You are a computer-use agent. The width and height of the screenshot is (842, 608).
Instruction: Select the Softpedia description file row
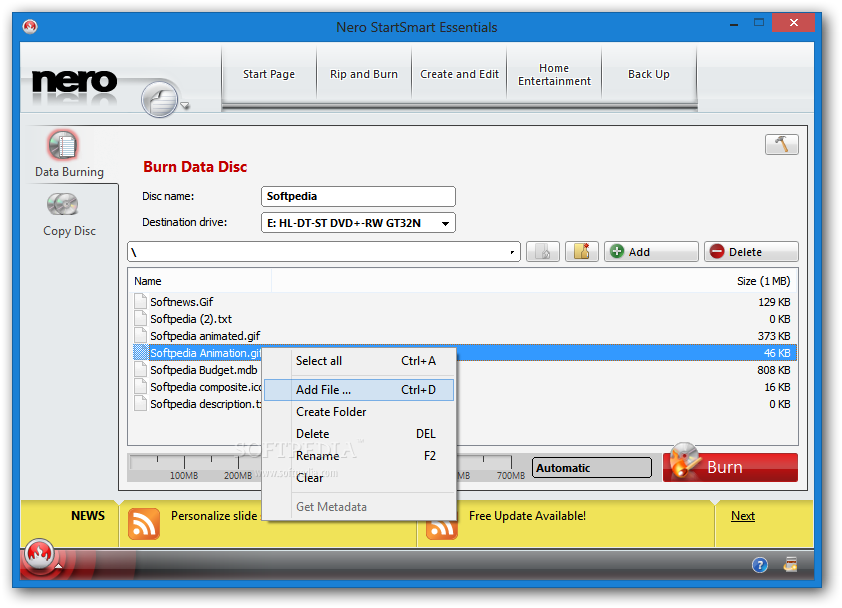click(462, 404)
